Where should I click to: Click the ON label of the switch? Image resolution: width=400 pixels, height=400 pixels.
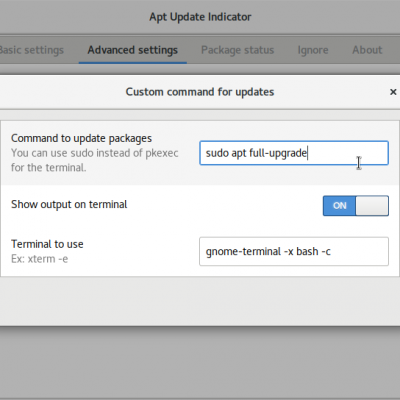340,206
